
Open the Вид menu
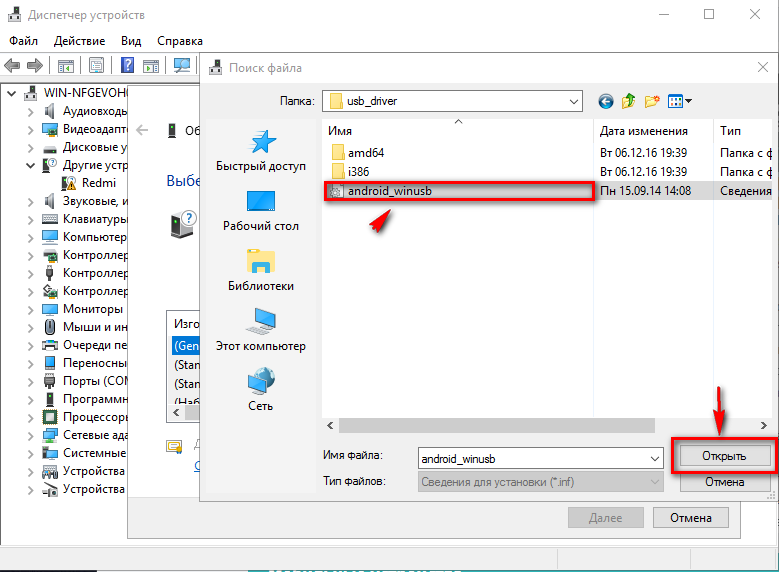point(131,41)
